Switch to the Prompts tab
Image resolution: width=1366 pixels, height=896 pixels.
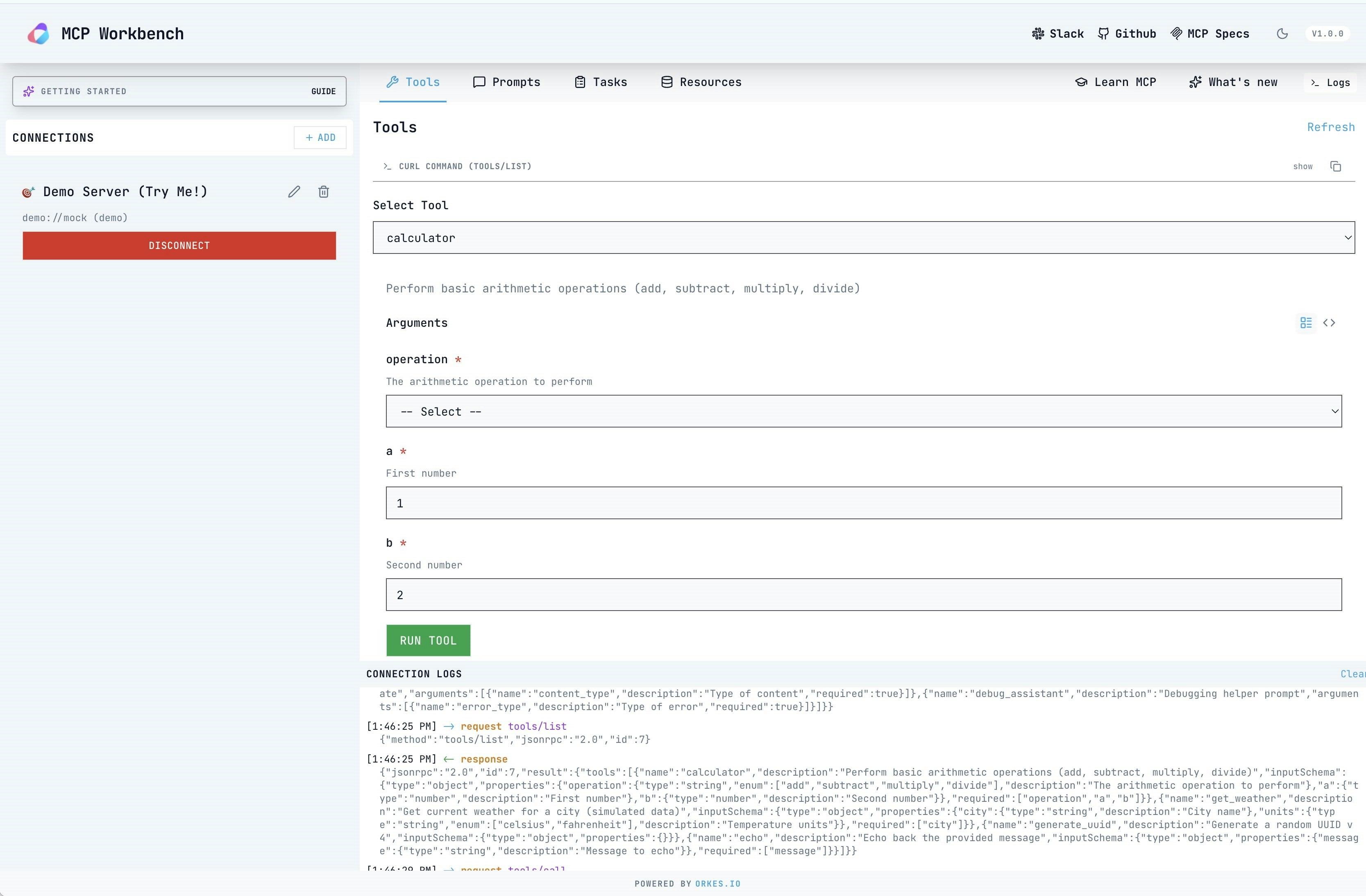[506, 82]
